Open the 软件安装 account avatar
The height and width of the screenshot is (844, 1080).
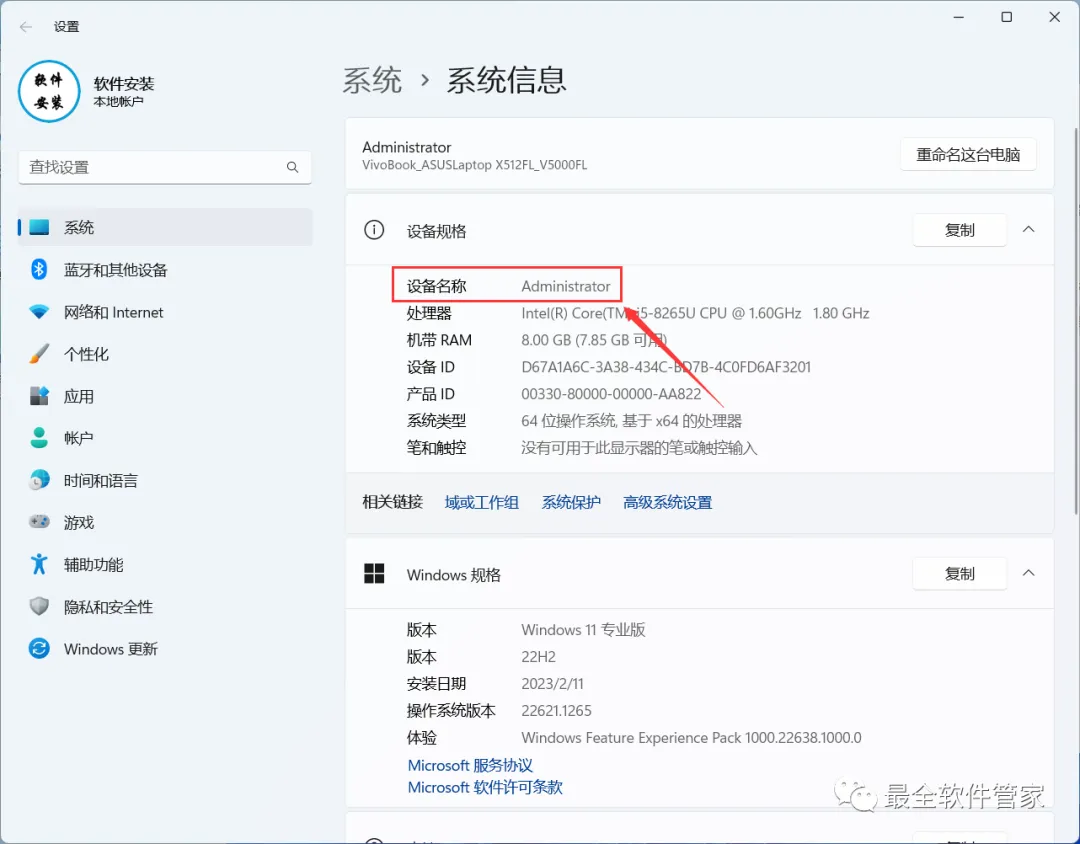(x=49, y=92)
